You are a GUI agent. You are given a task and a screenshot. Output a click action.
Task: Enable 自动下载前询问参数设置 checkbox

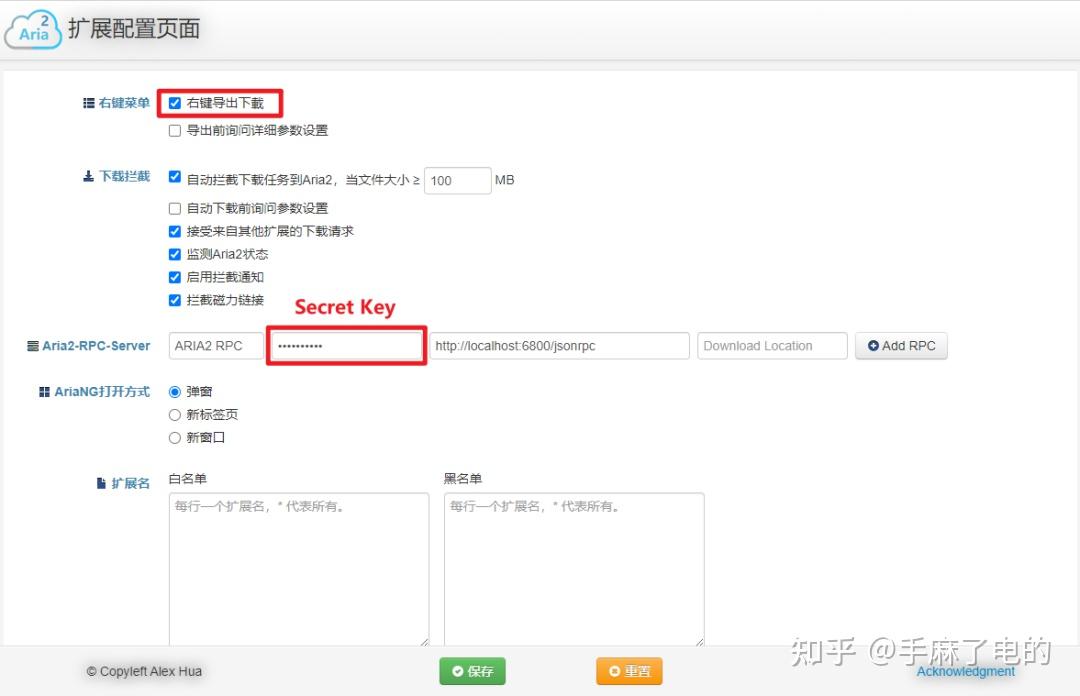[175, 208]
